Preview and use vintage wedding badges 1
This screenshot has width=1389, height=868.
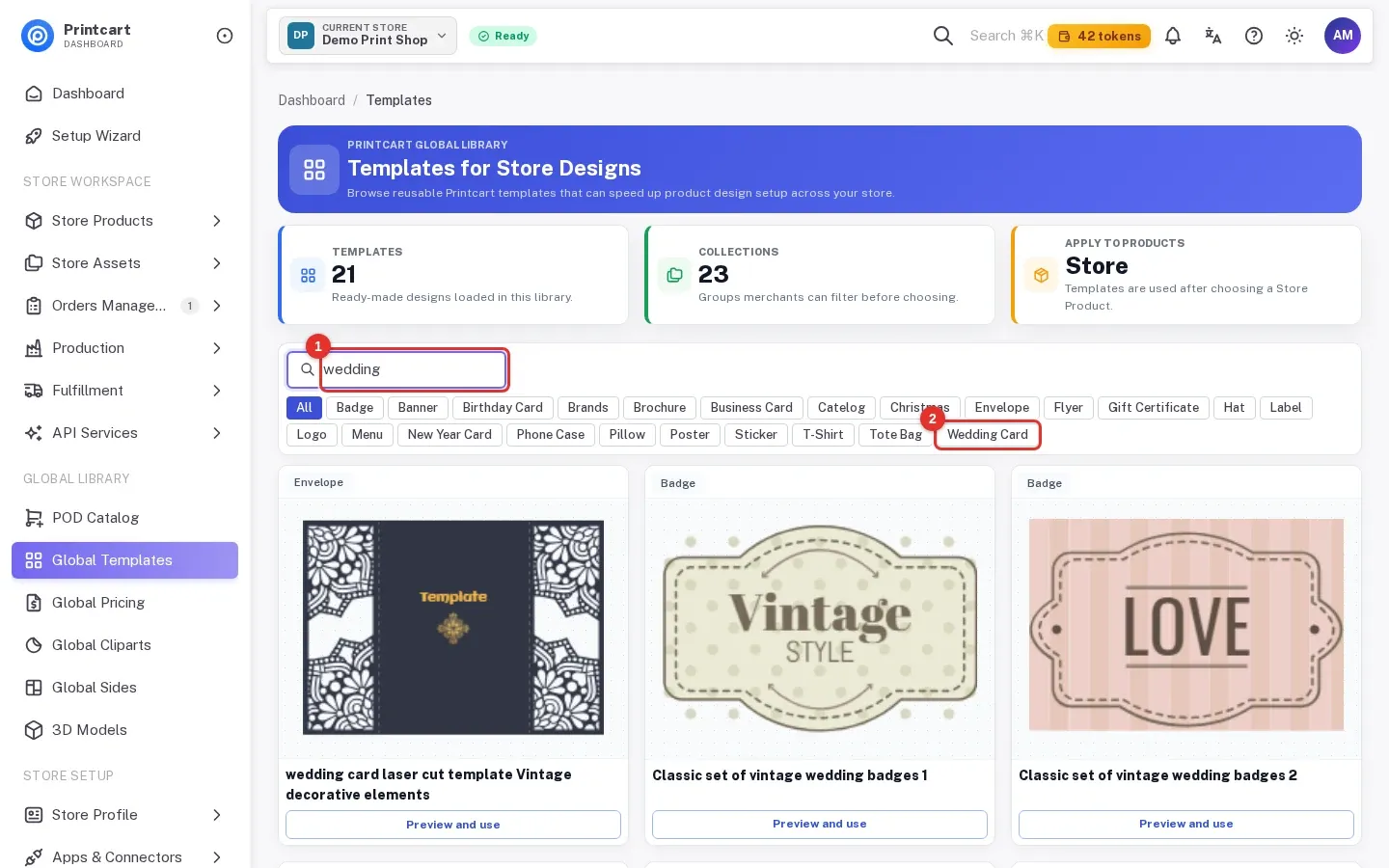click(x=820, y=824)
